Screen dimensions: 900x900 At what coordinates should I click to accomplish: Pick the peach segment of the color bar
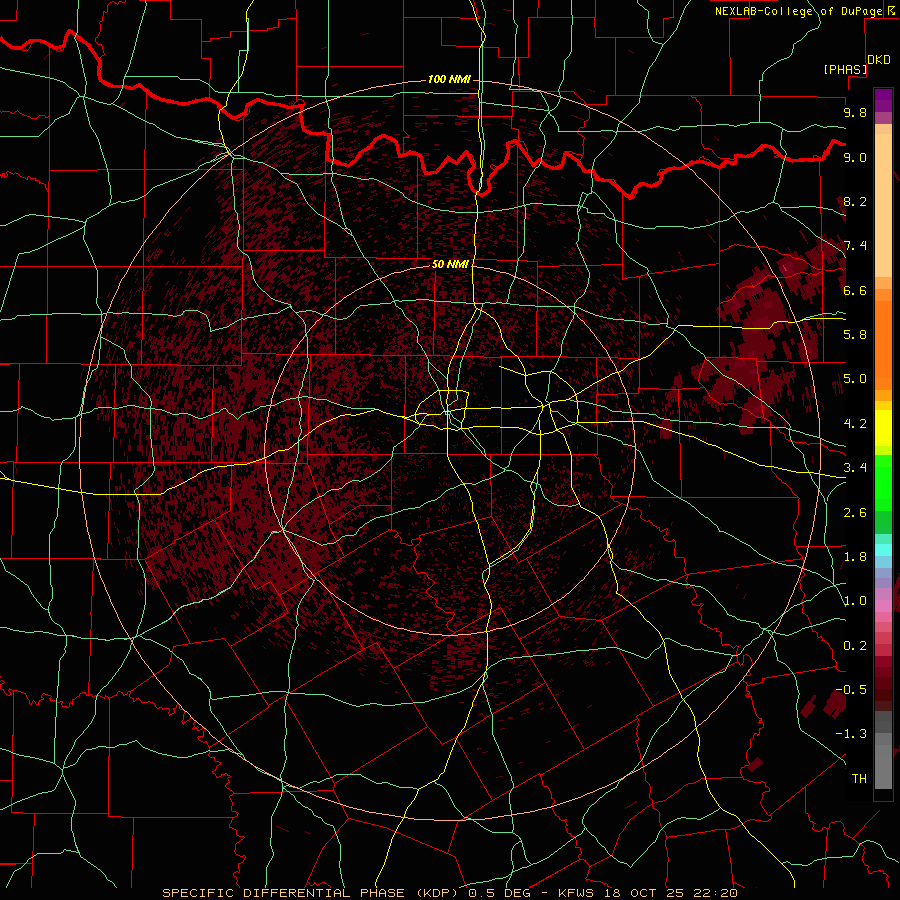(x=883, y=205)
